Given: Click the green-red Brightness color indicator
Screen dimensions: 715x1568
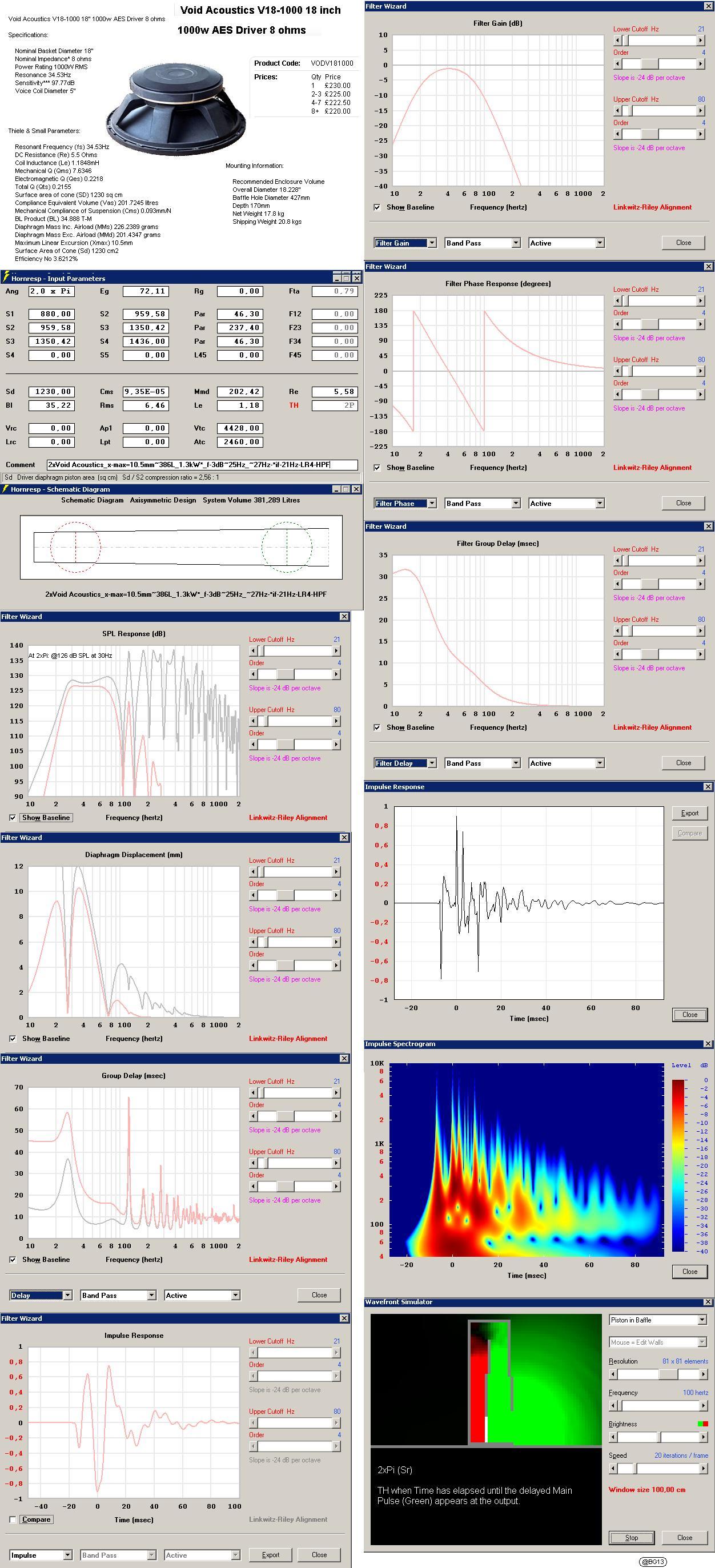Looking at the screenshot, I should [x=702, y=1424].
